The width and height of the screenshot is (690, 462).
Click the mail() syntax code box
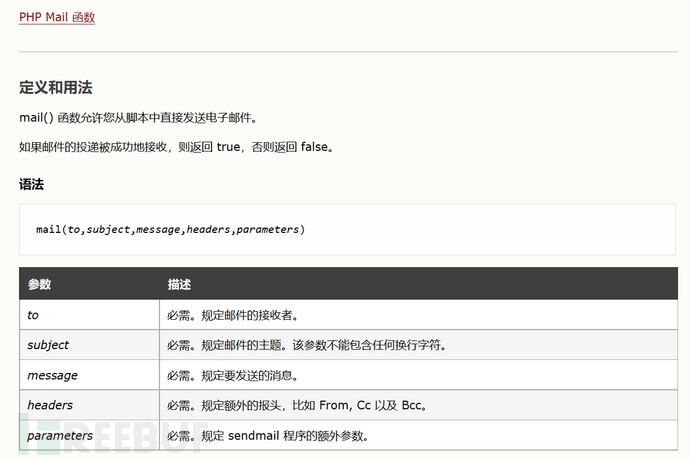pos(347,229)
